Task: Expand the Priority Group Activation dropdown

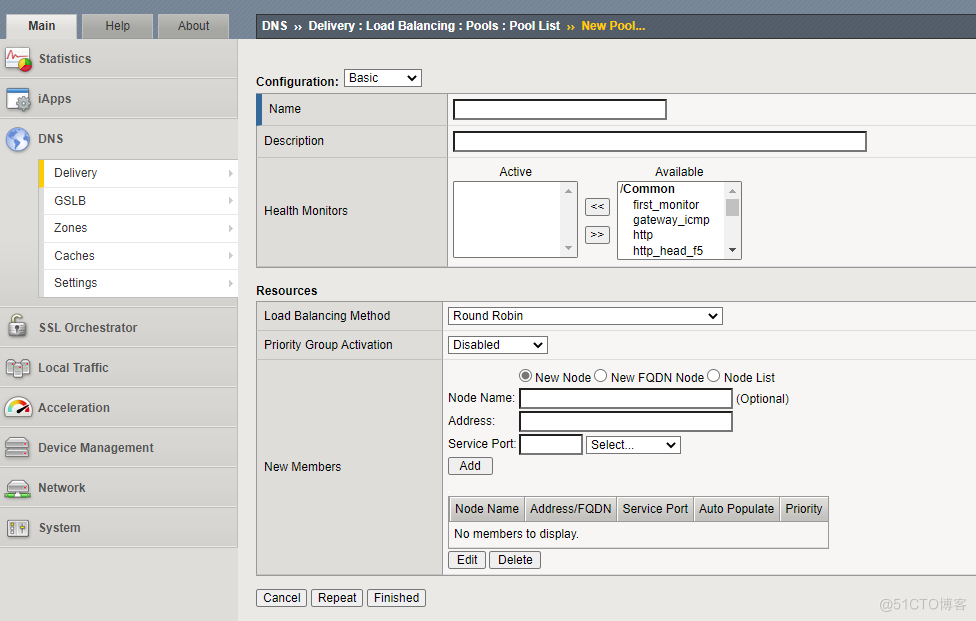Action: (497, 345)
